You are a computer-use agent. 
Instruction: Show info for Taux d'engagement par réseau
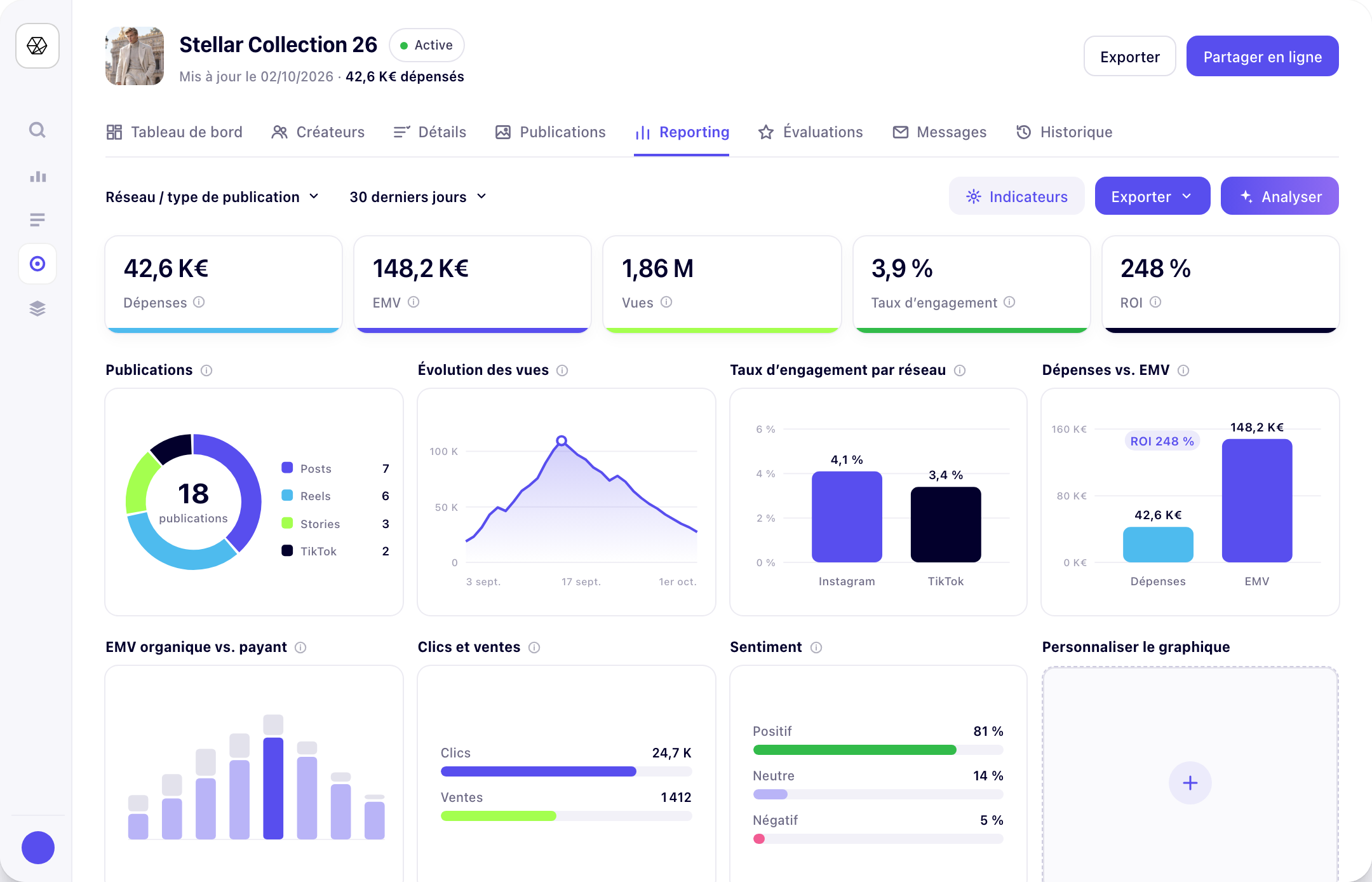point(960,370)
